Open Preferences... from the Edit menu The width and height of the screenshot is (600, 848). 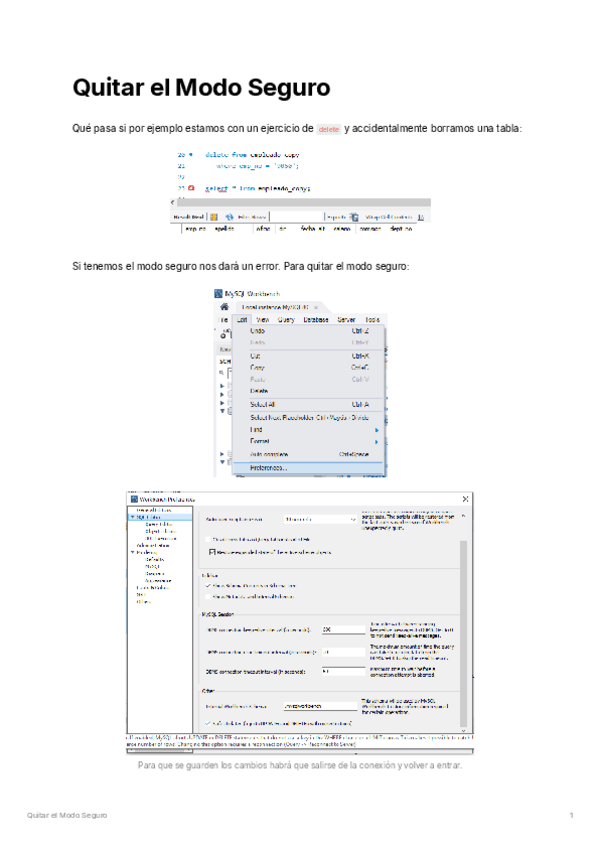[x=308, y=468]
